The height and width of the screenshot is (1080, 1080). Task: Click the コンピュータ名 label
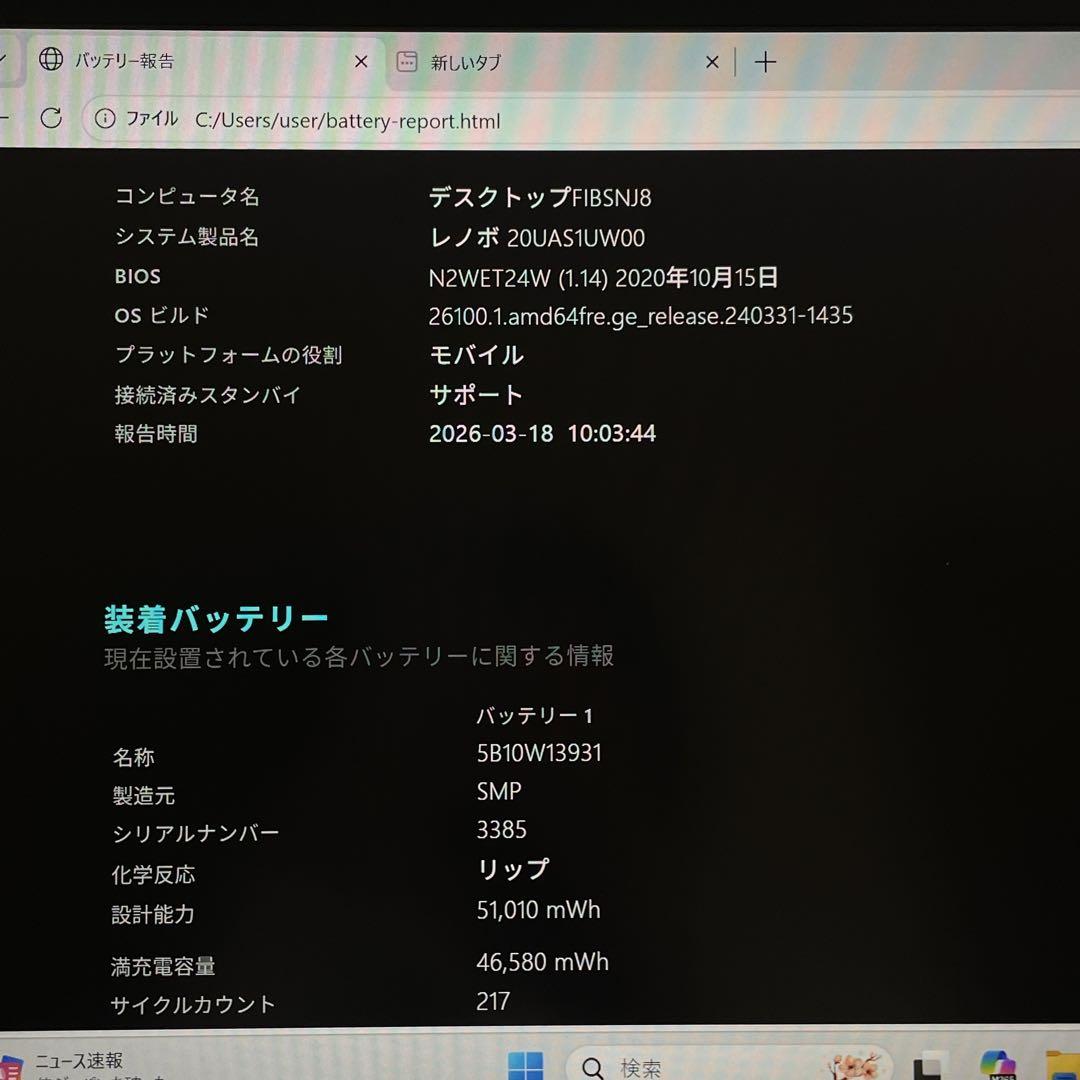[187, 196]
